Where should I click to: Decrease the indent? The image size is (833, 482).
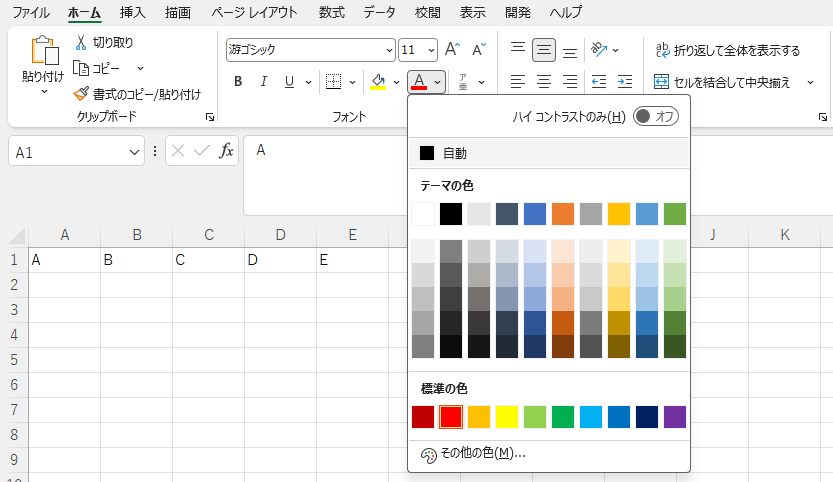[x=599, y=81]
